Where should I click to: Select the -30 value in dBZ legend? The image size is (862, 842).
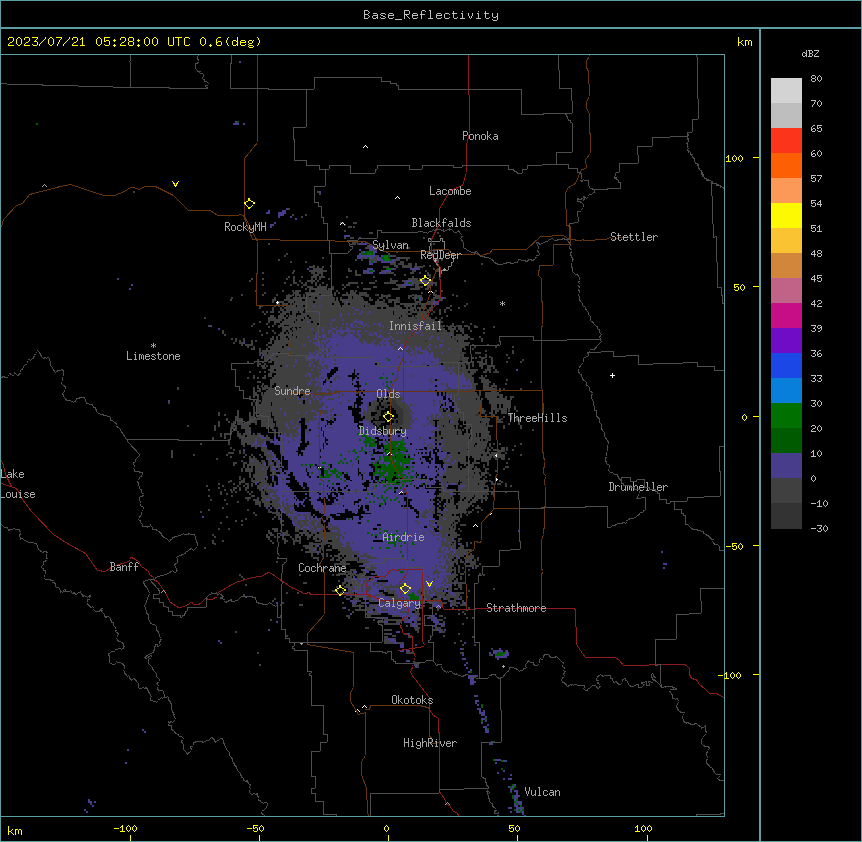pyautogui.click(x=819, y=528)
